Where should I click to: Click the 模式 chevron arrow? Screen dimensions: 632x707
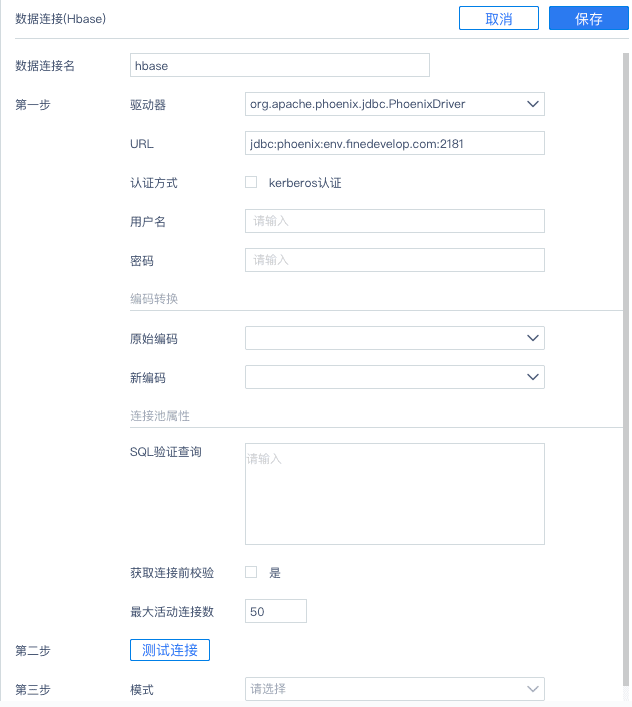click(532, 689)
